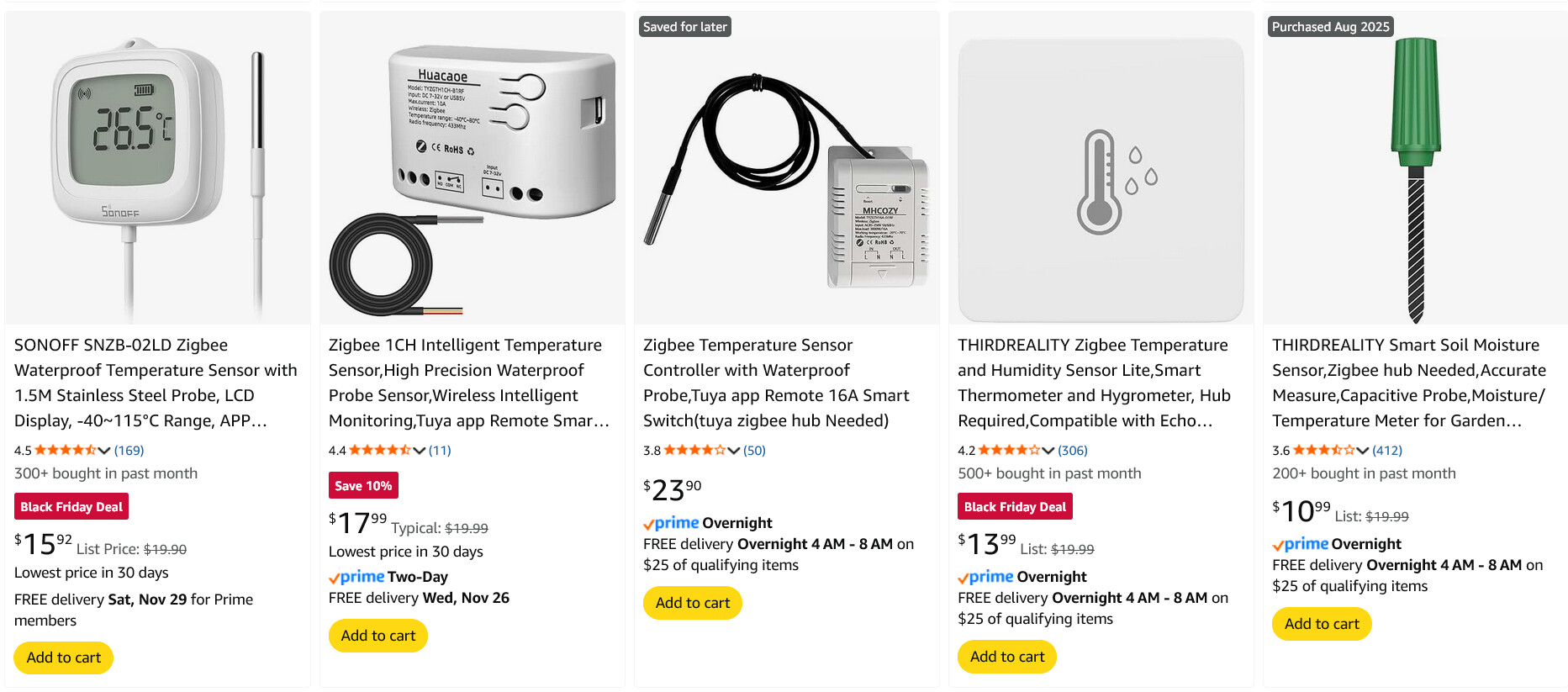Expand the 3.6 star rating chevron
Screen dimensions: 1568x692
pyautogui.click(x=1362, y=451)
